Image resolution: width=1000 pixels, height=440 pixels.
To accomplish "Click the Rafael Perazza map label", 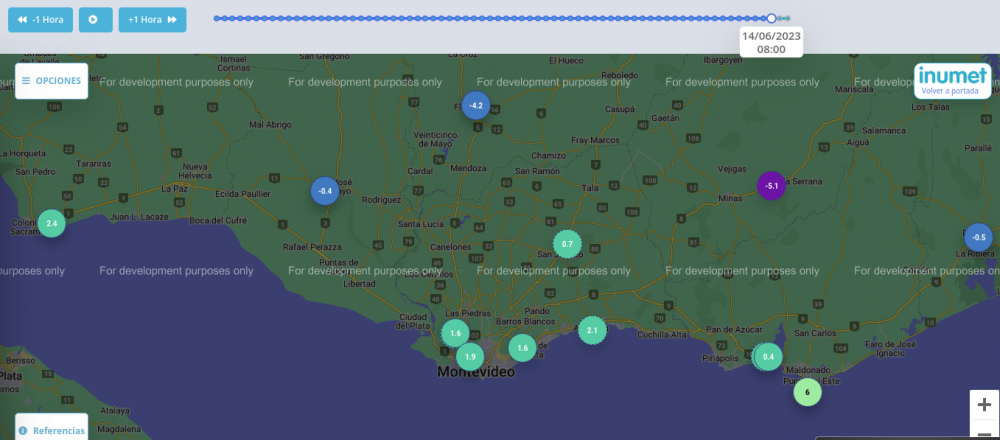I will [x=312, y=247].
